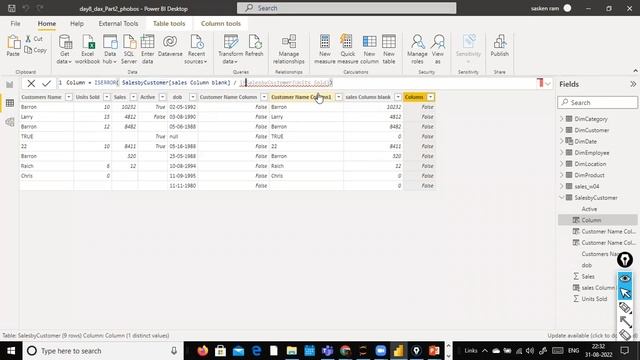This screenshot has width=640, height=360.
Task: Open filter dropdown for dob column
Action: coord(193,97)
